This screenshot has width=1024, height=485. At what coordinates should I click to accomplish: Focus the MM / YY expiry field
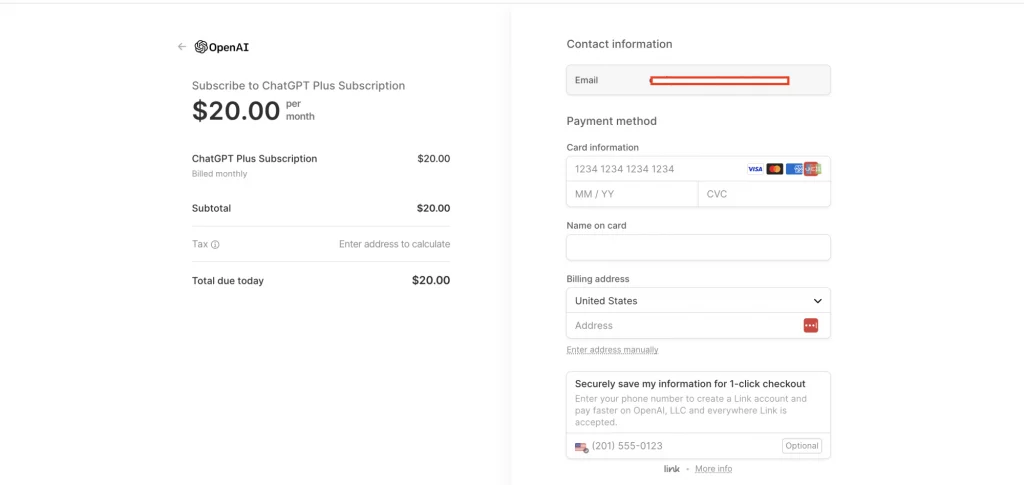(x=632, y=195)
